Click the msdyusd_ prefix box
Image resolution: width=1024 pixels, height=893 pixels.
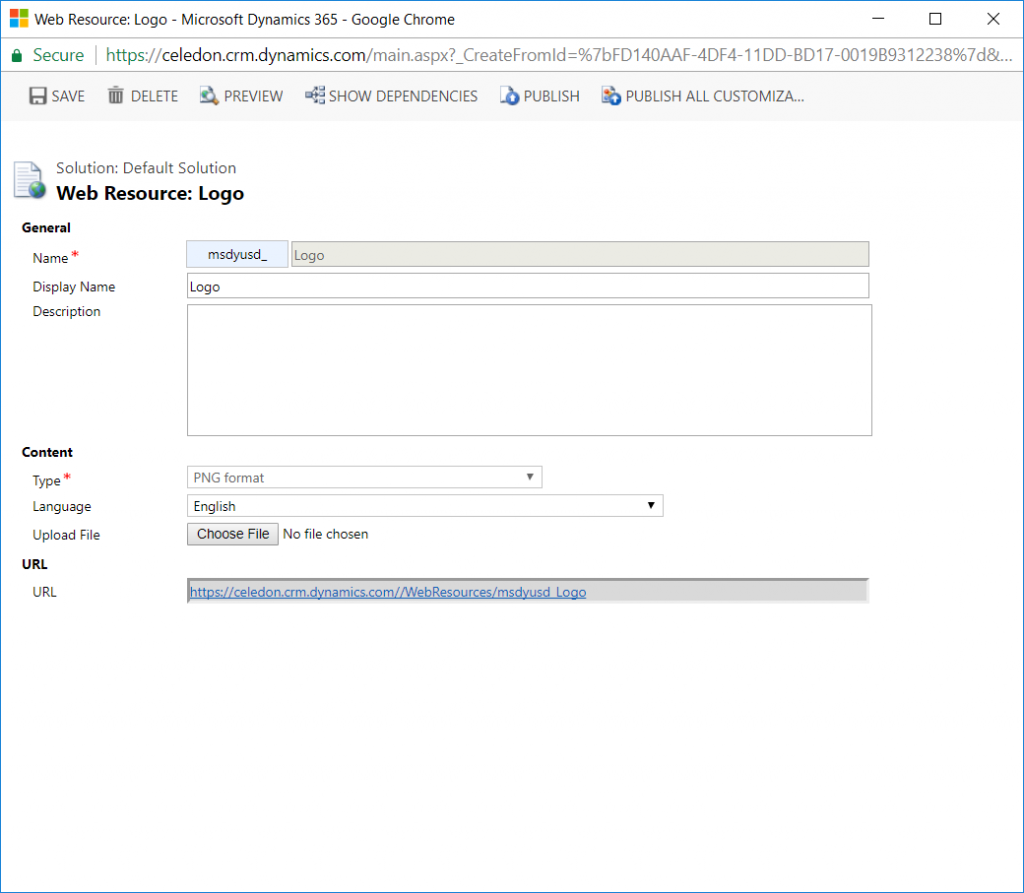pos(237,254)
